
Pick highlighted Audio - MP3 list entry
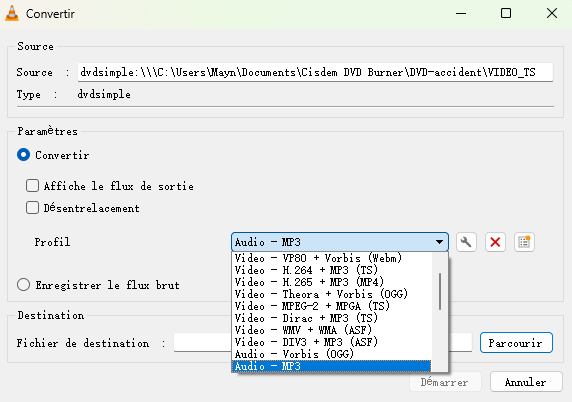click(x=331, y=366)
